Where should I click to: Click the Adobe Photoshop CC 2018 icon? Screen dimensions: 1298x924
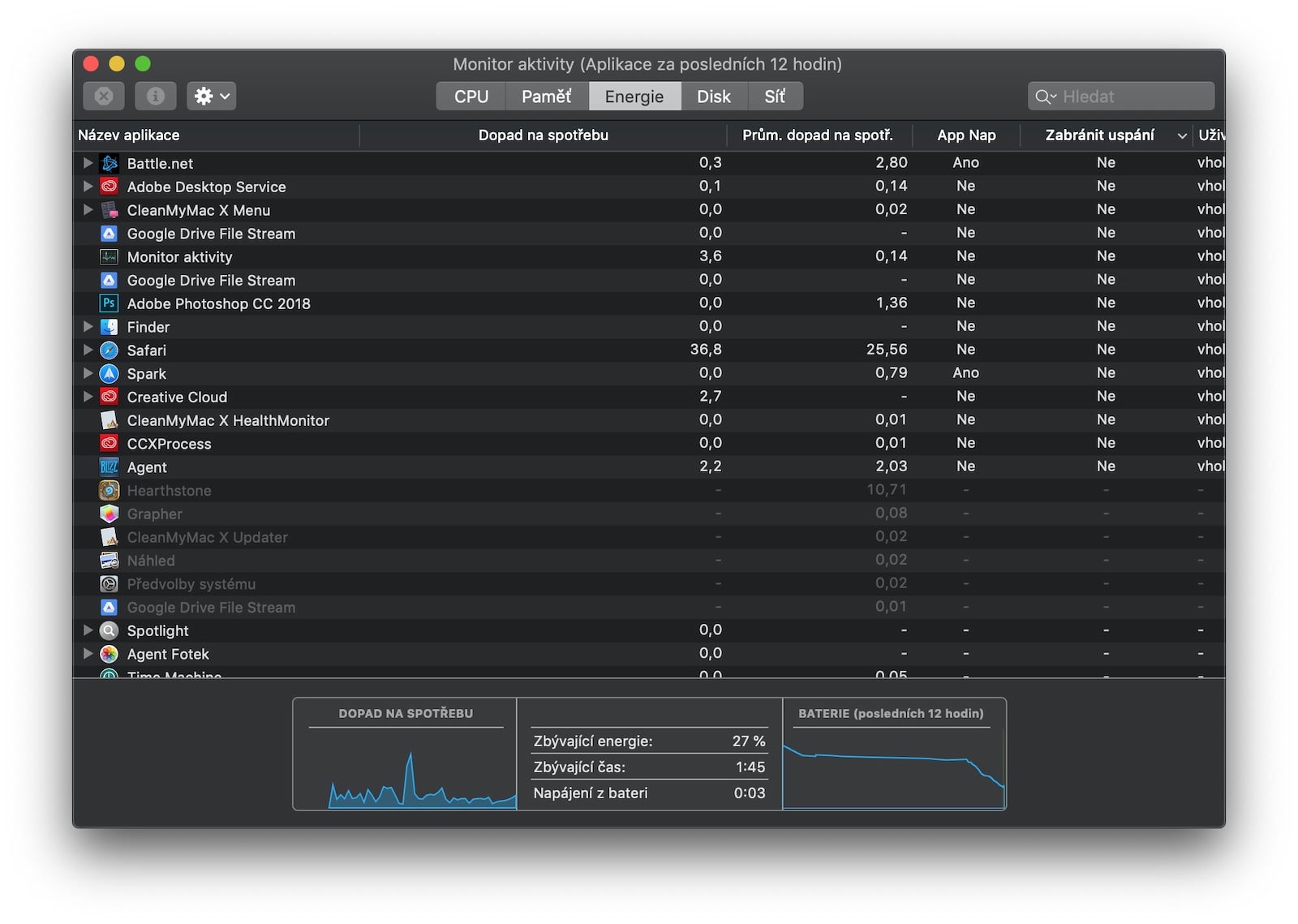(109, 303)
